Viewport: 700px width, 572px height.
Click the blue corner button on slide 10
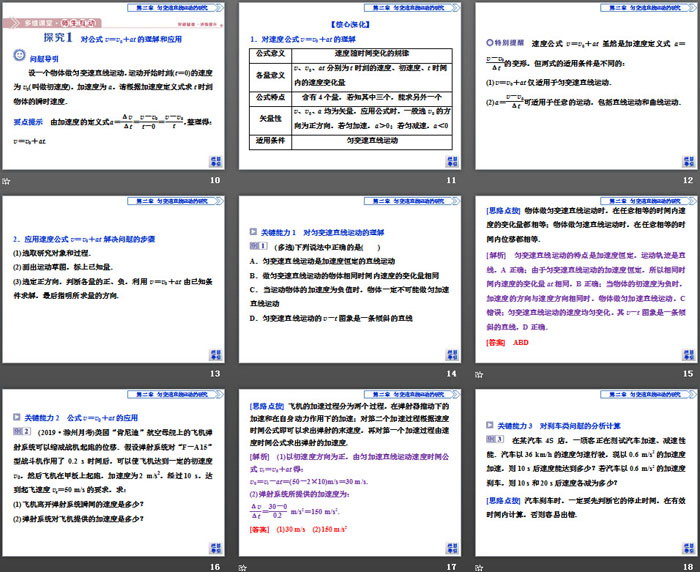click(x=214, y=161)
